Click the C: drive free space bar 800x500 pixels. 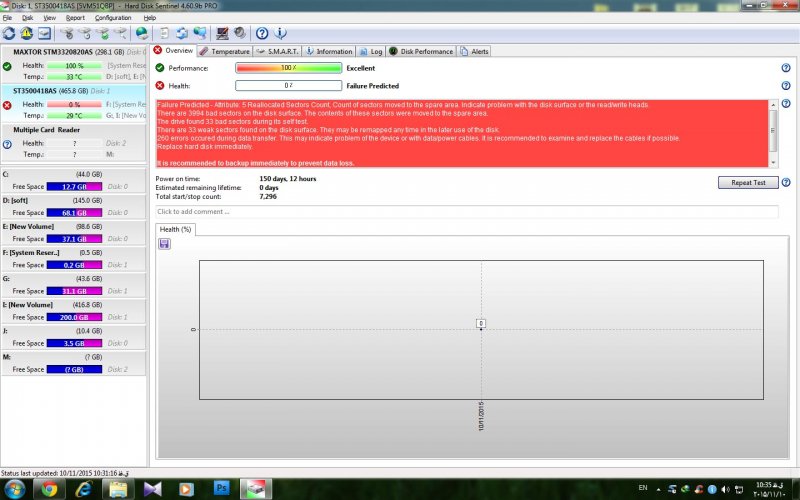(x=74, y=187)
